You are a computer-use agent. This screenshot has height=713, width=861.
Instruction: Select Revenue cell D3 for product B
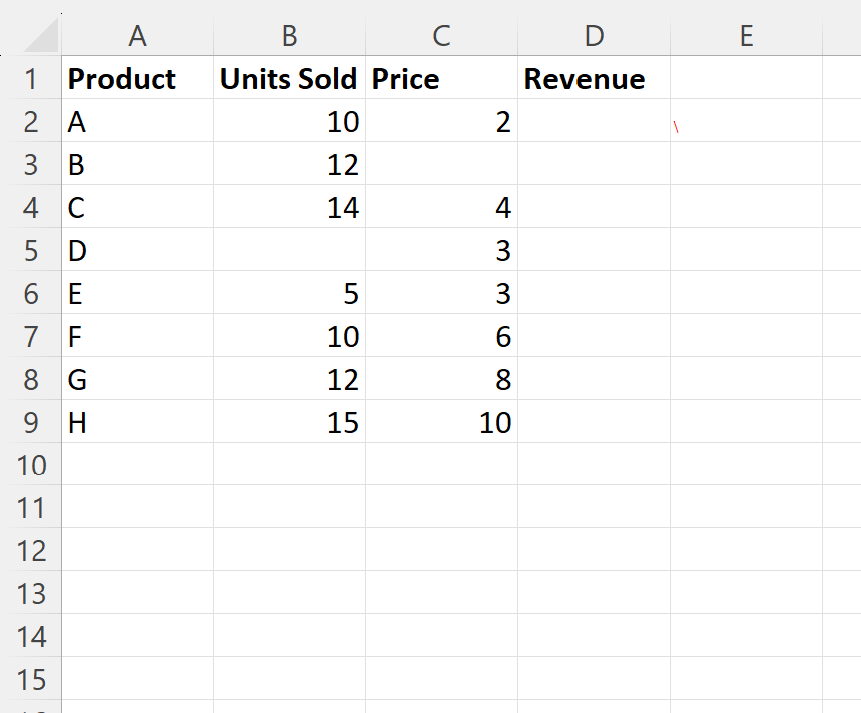pyautogui.click(x=594, y=164)
